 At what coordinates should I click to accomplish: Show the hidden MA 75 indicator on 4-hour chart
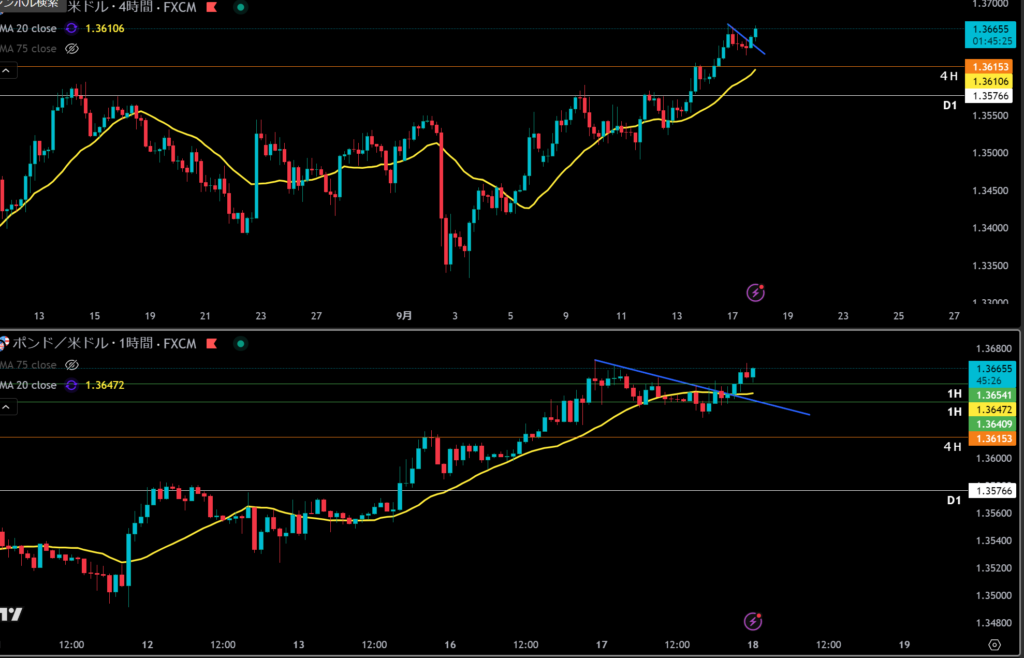tap(71, 48)
